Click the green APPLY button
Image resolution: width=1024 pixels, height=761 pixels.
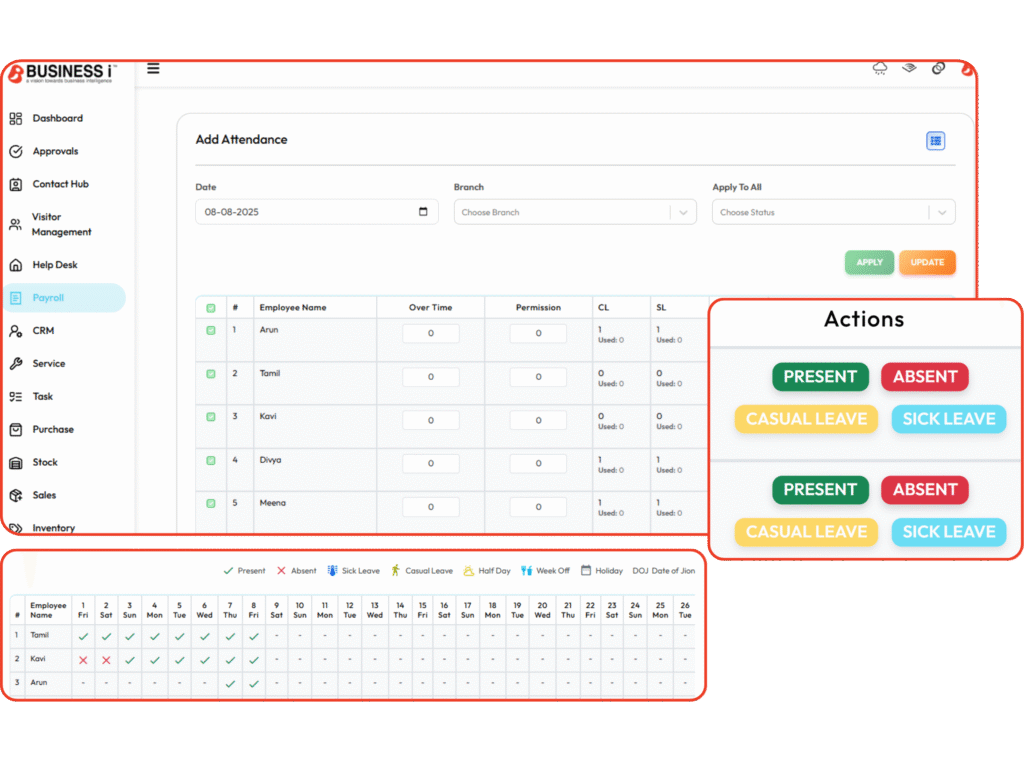coord(869,262)
